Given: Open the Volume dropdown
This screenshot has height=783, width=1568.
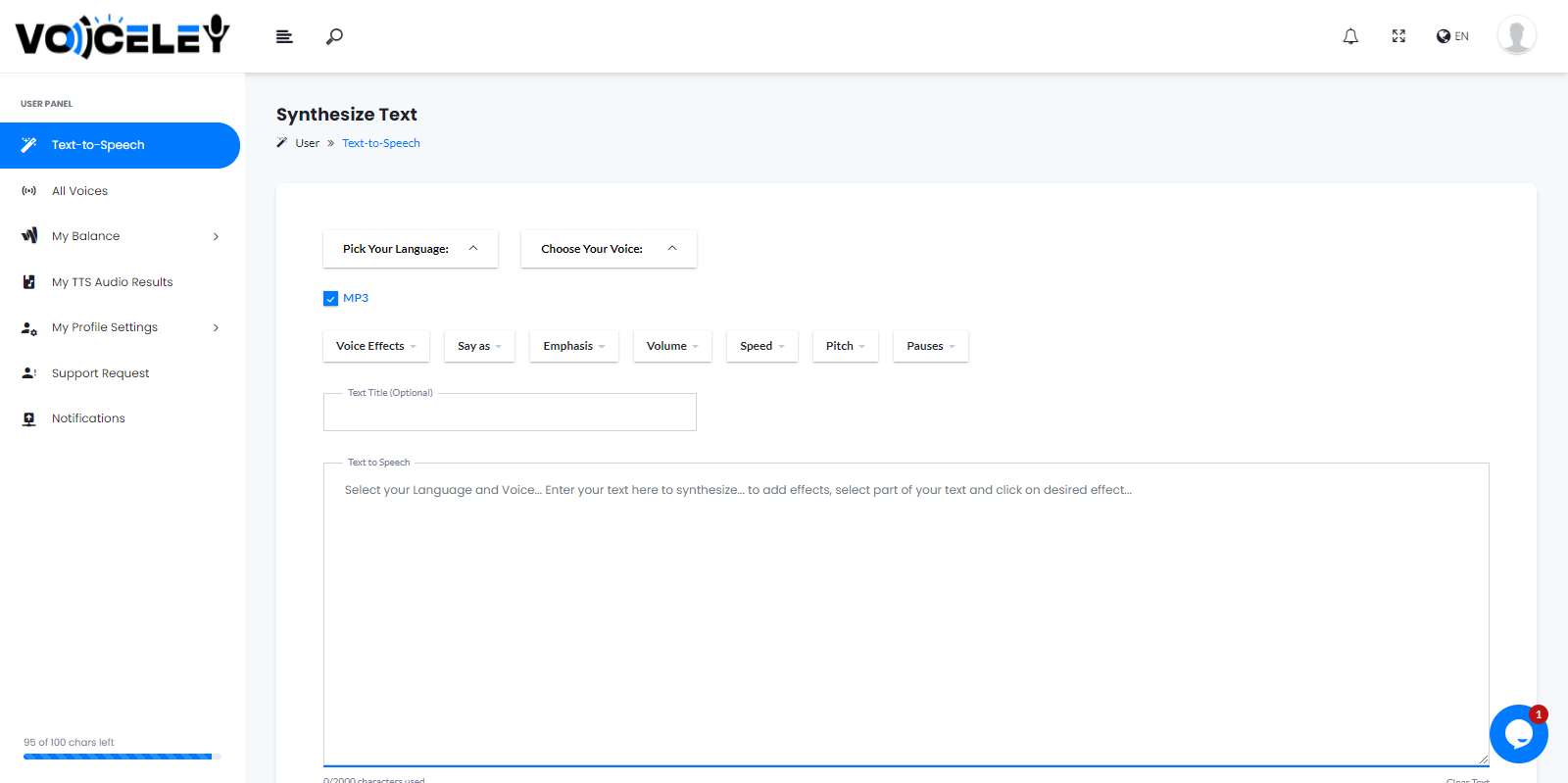Looking at the screenshot, I should 672,346.
